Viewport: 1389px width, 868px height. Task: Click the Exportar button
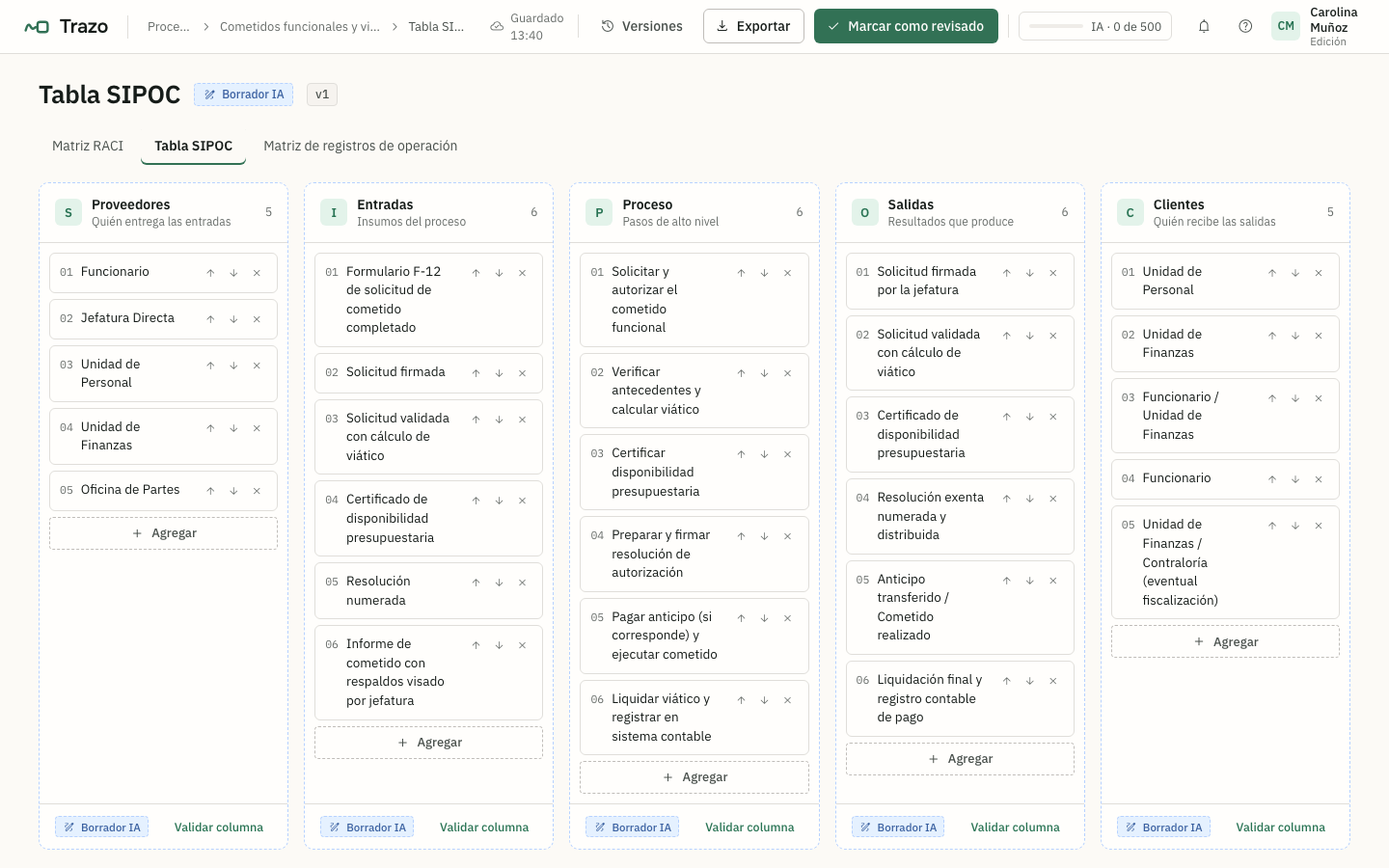tap(753, 26)
